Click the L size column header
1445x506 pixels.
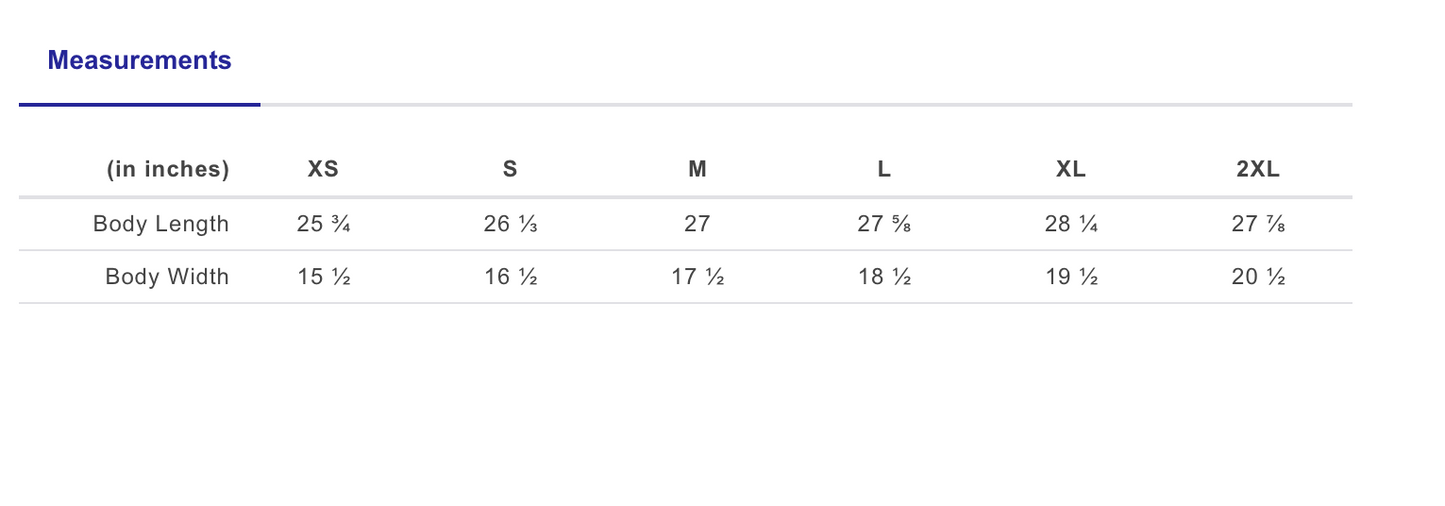click(884, 170)
